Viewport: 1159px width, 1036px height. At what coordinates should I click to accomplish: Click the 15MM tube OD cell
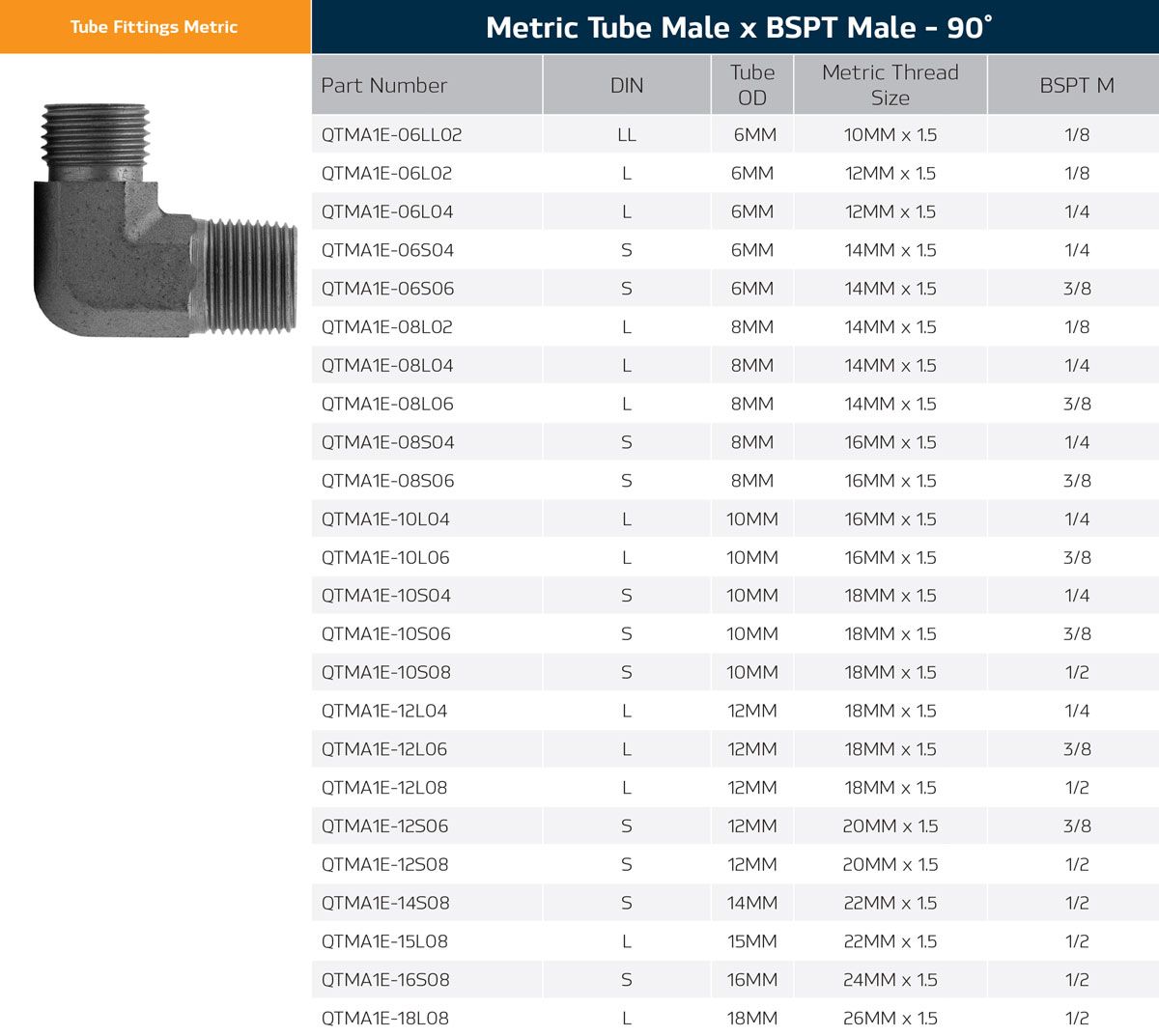752,941
